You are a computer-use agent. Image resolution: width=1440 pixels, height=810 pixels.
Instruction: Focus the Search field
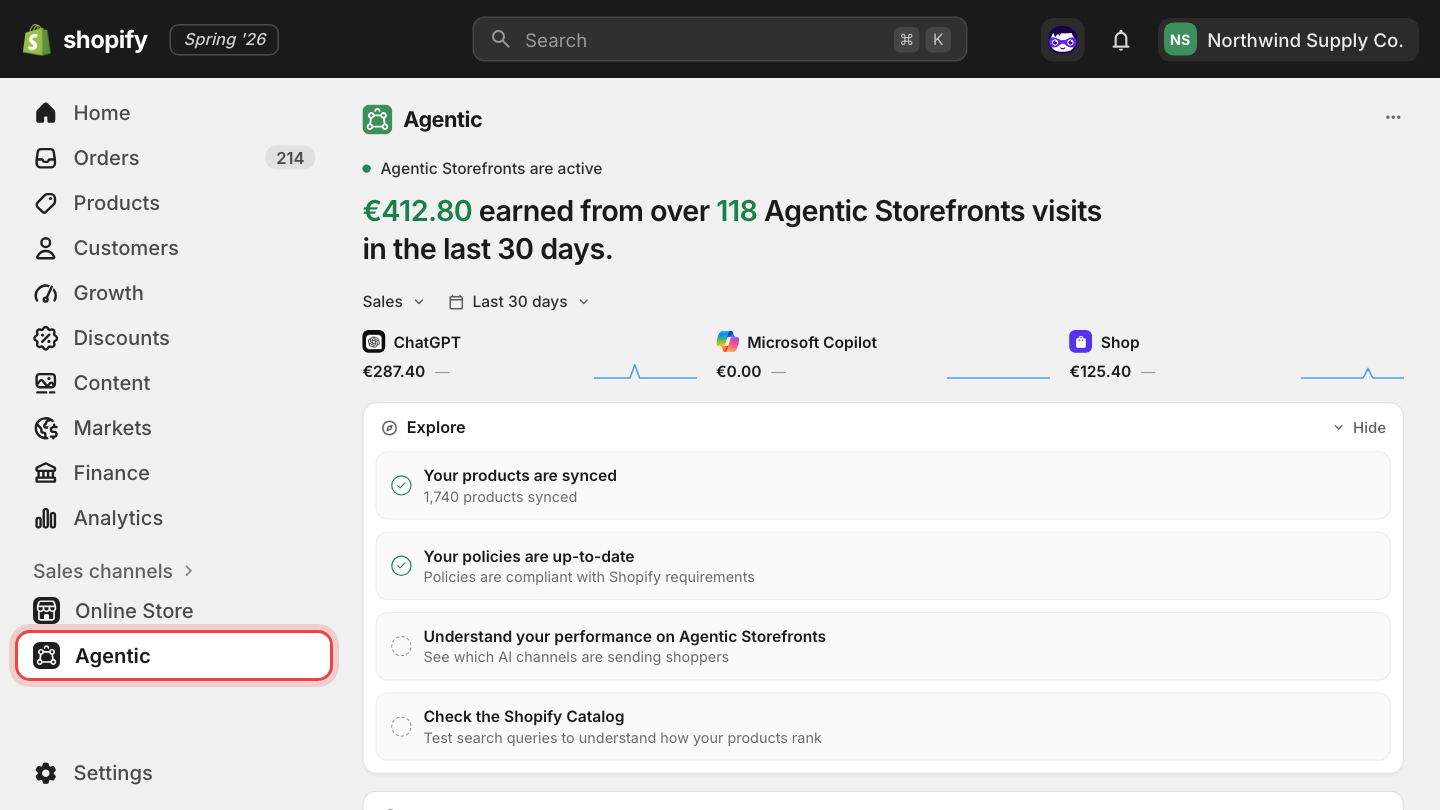click(x=720, y=39)
